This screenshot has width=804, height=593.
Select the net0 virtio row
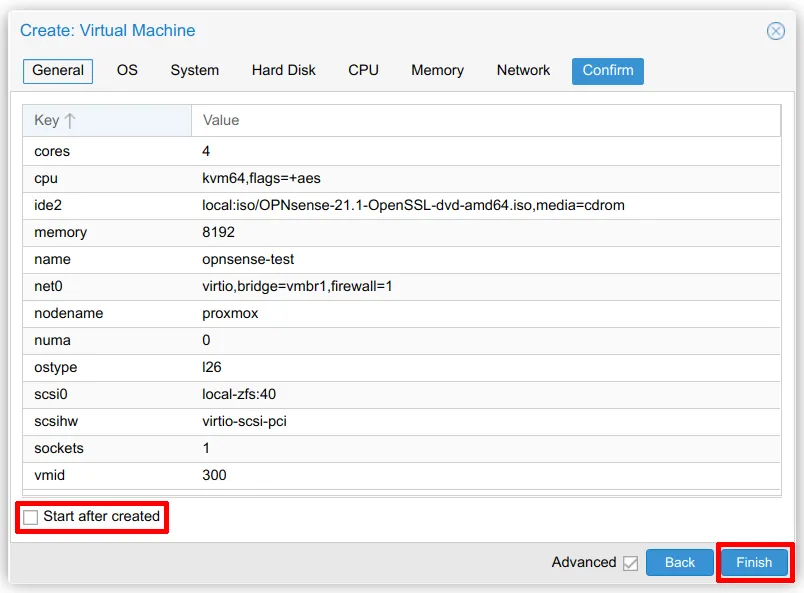[400, 287]
